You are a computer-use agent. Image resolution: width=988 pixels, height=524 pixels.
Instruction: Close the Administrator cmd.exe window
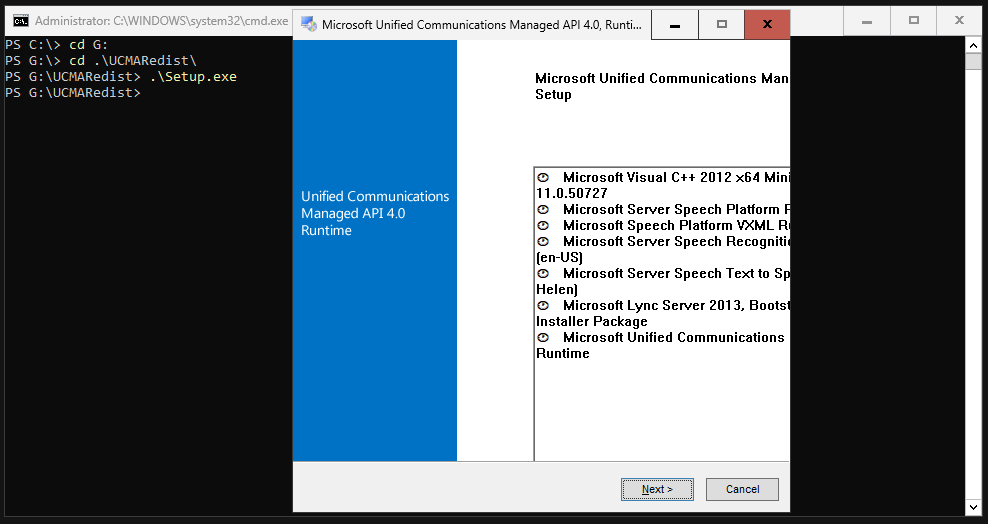click(960, 21)
